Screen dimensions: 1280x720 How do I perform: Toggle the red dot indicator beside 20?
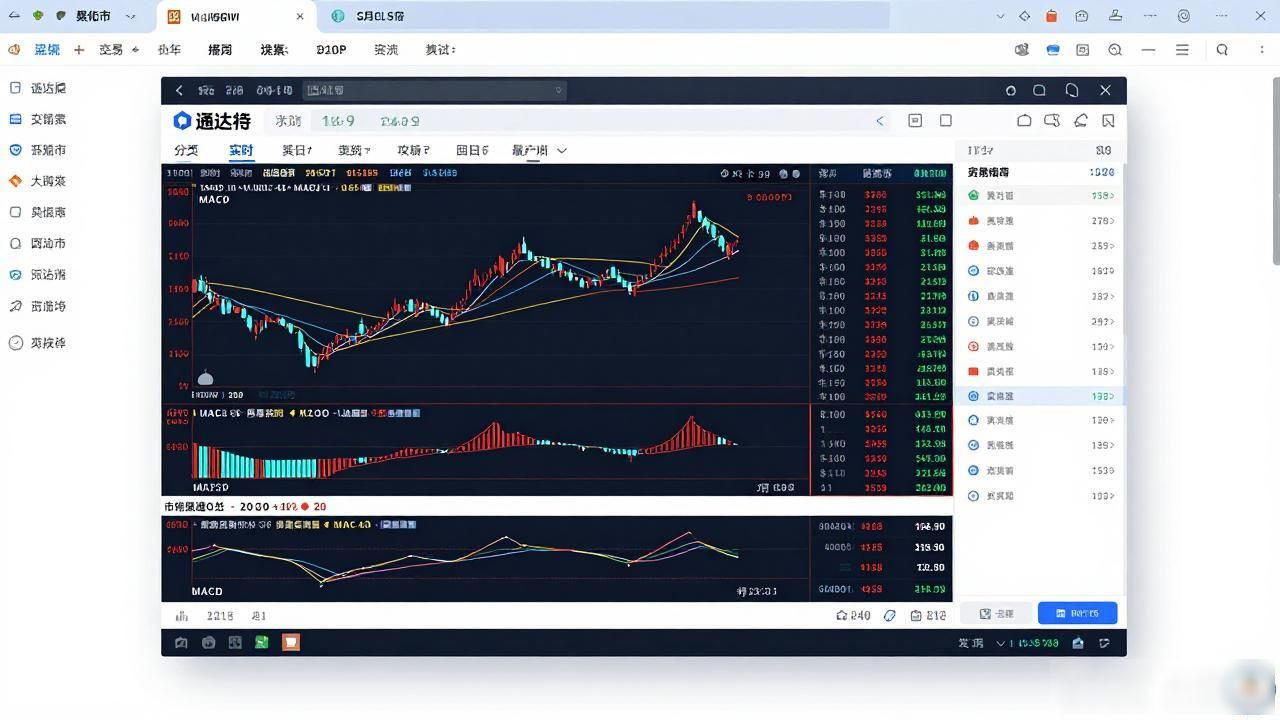coord(305,507)
